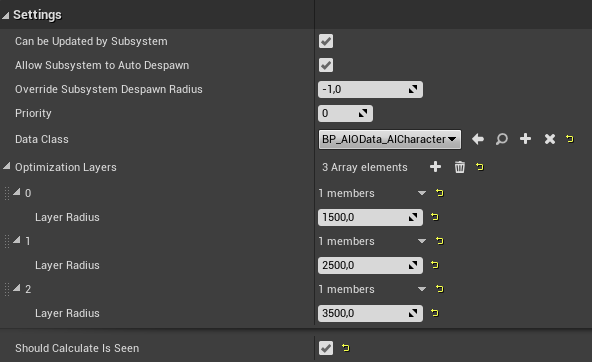Collapse array element 2
This screenshot has height=362, width=592.
coord(17,288)
